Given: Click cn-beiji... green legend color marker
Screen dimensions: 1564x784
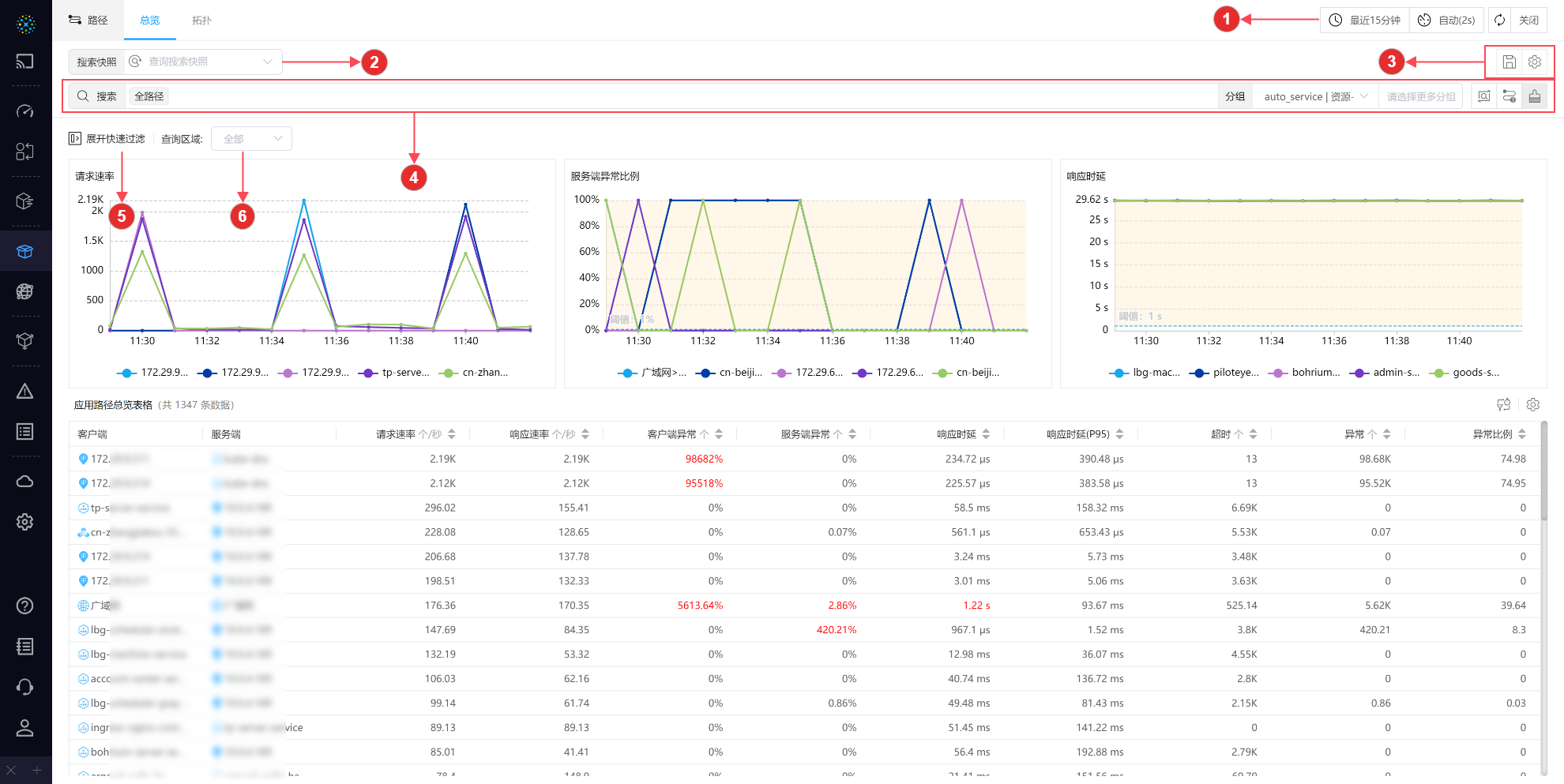Looking at the screenshot, I should [942, 373].
